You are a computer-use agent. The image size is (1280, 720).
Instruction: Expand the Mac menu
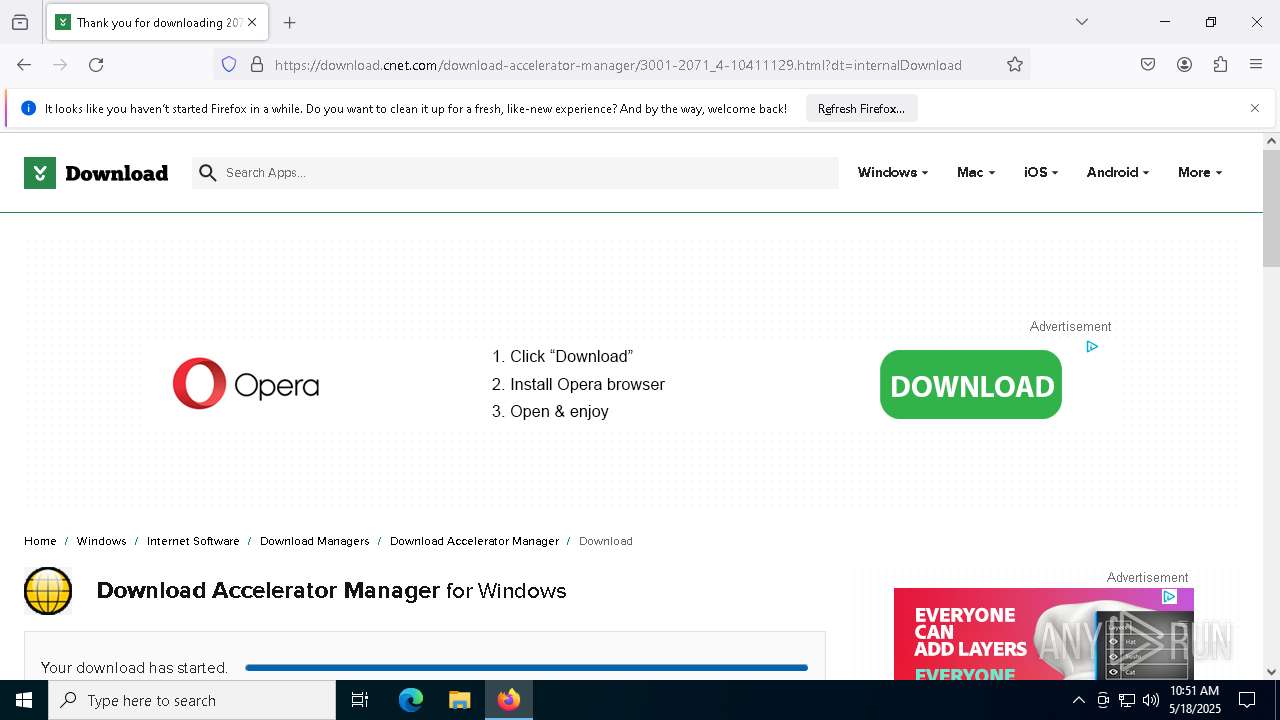(x=975, y=172)
